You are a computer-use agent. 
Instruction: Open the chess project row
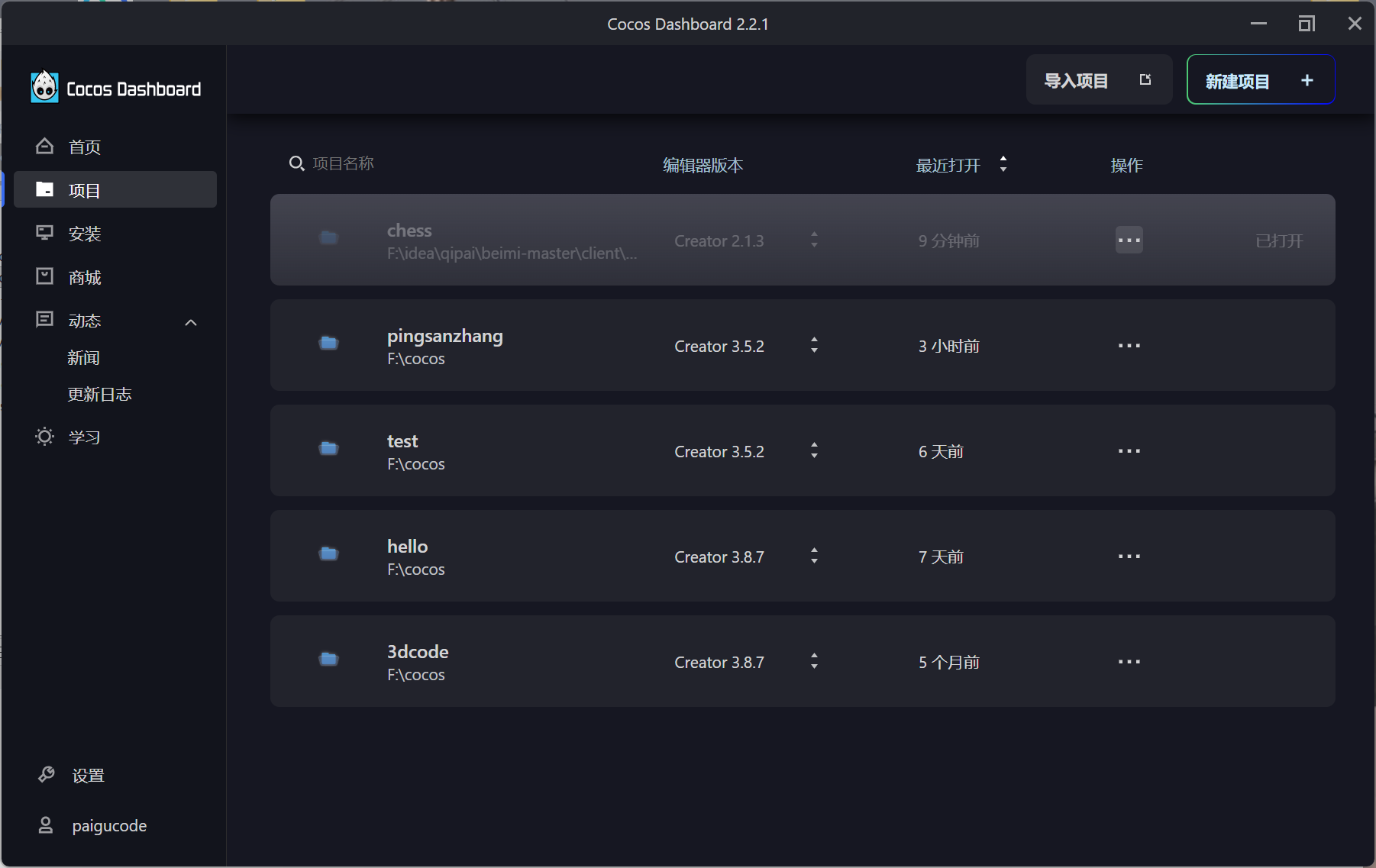click(x=803, y=240)
